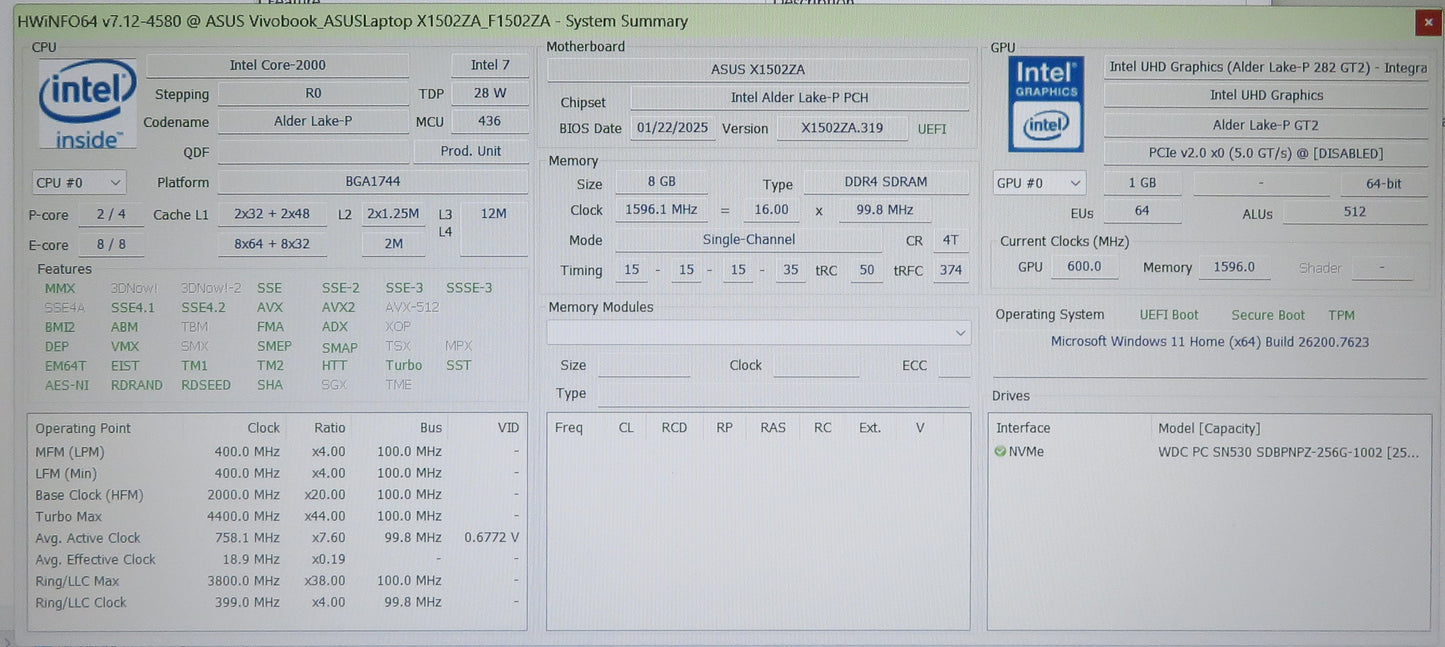Click the Interface column header in Drives
This screenshot has height=647, width=1445.
coord(1023,428)
